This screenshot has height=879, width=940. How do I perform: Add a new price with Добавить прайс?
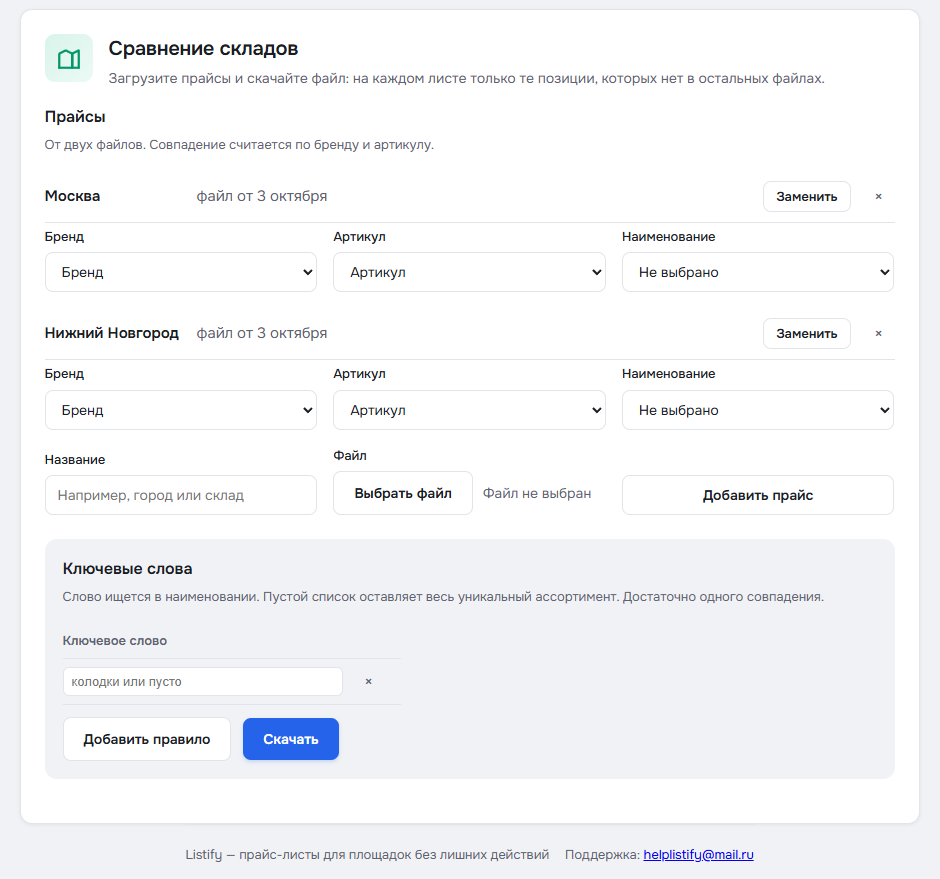tap(758, 495)
